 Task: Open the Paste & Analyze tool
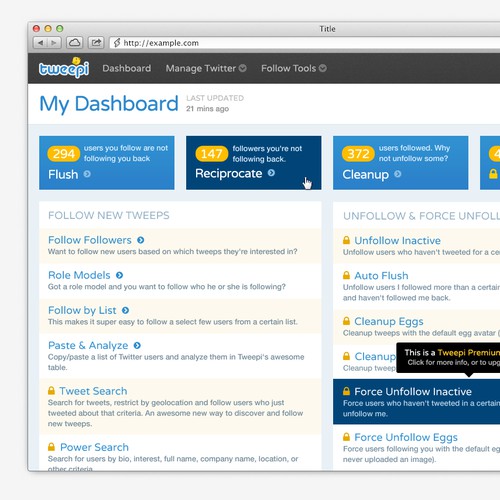pos(88,345)
